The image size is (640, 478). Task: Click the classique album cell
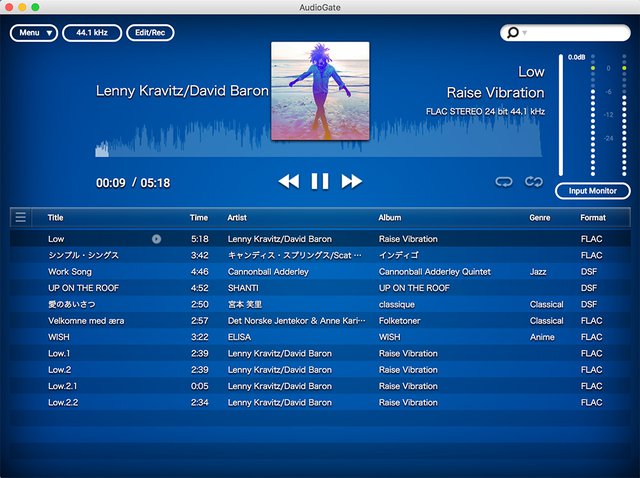pyautogui.click(x=397, y=305)
